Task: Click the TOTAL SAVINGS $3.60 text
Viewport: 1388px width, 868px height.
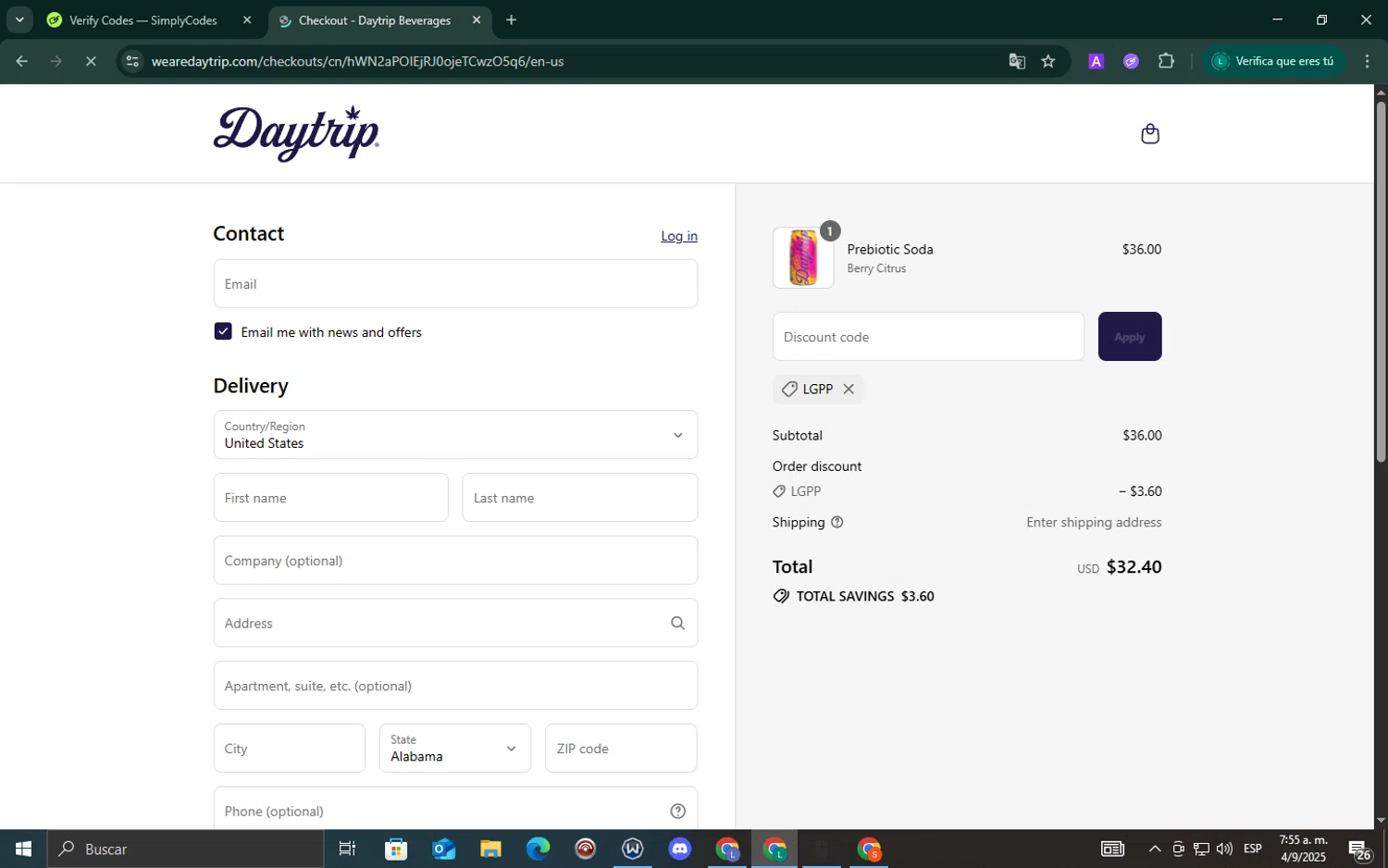Action: click(x=865, y=597)
